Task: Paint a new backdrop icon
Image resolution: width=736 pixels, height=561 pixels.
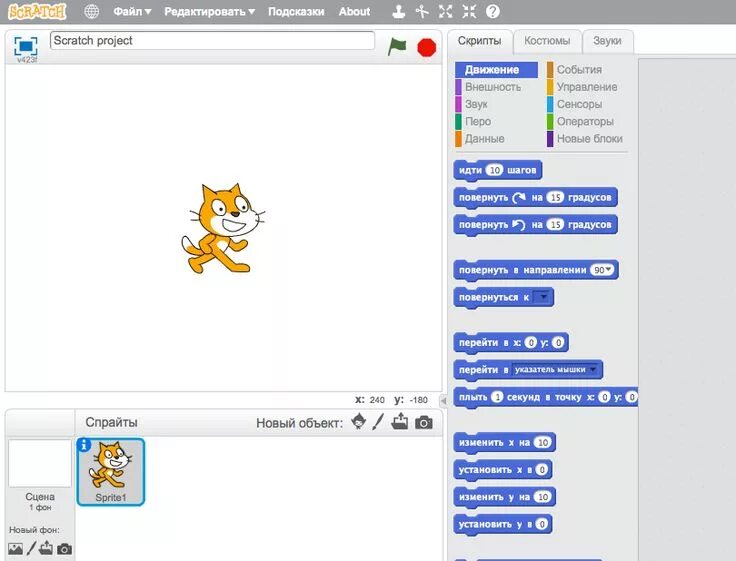Action: pyautogui.click(x=31, y=548)
